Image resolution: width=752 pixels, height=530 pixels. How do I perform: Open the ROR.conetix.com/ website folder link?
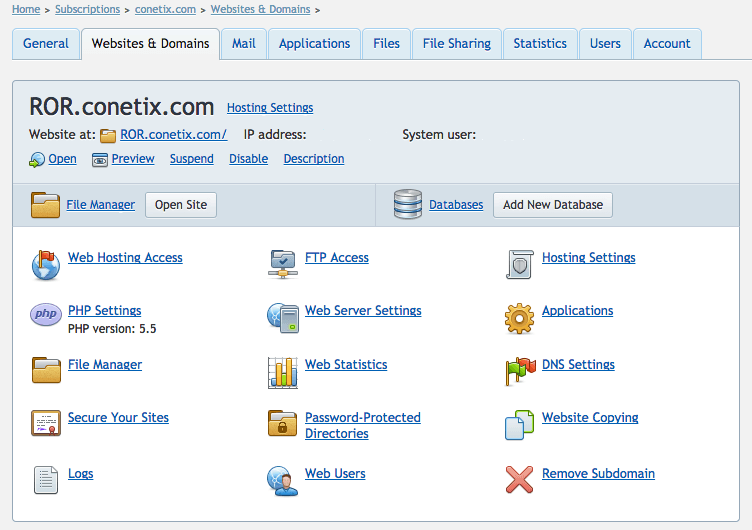(174, 134)
